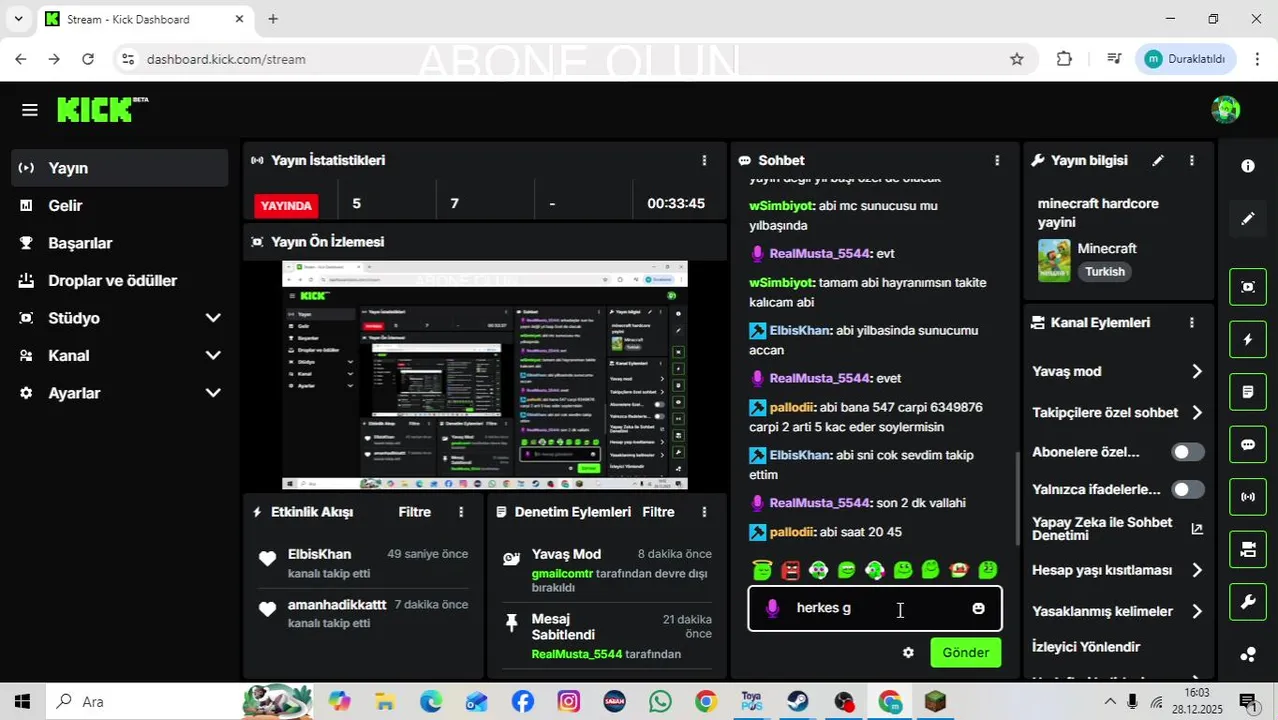The width and height of the screenshot is (1278, 720).
Task: Open browser extensions puzzle icon
Action: (x=1064, y=59)
